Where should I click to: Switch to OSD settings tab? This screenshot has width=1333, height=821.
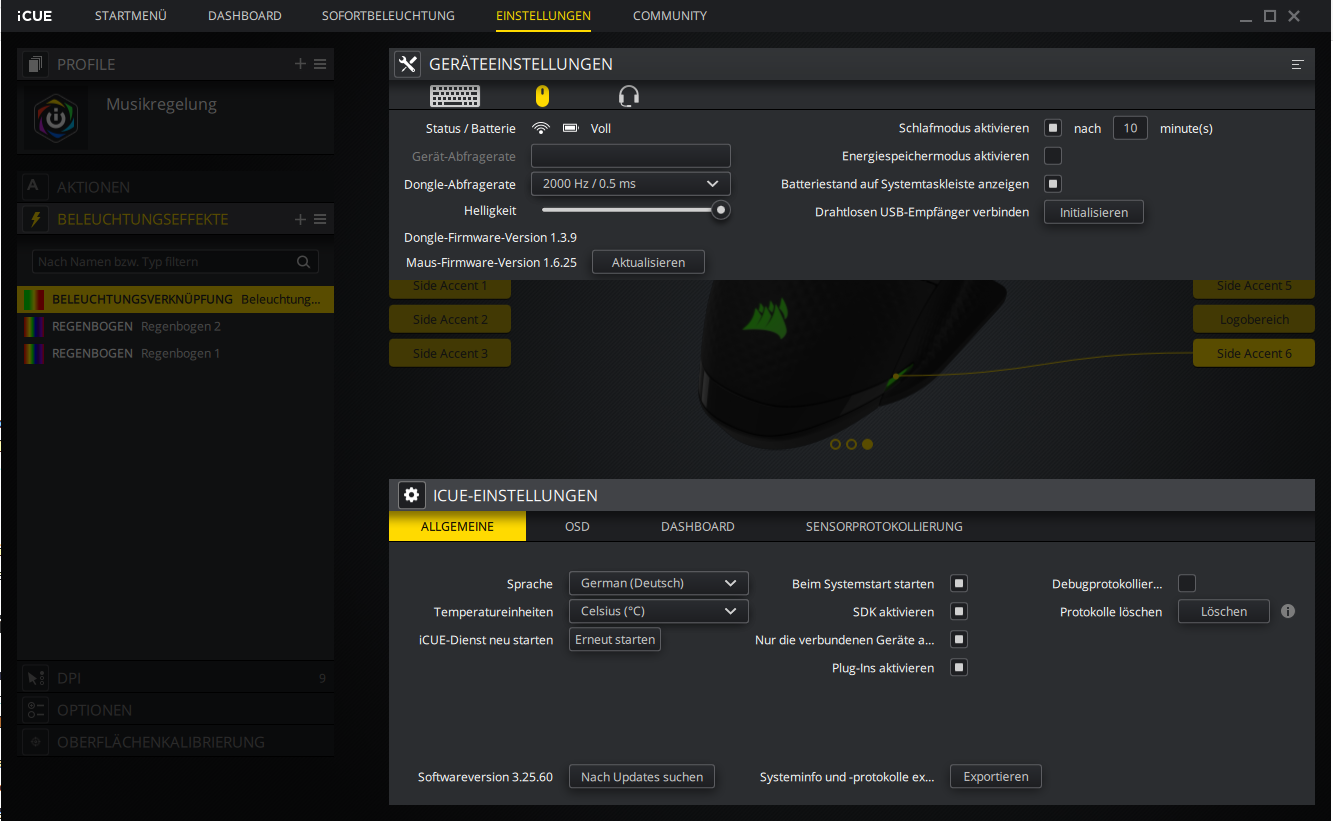pyautogui.click(x=577, y=527)
